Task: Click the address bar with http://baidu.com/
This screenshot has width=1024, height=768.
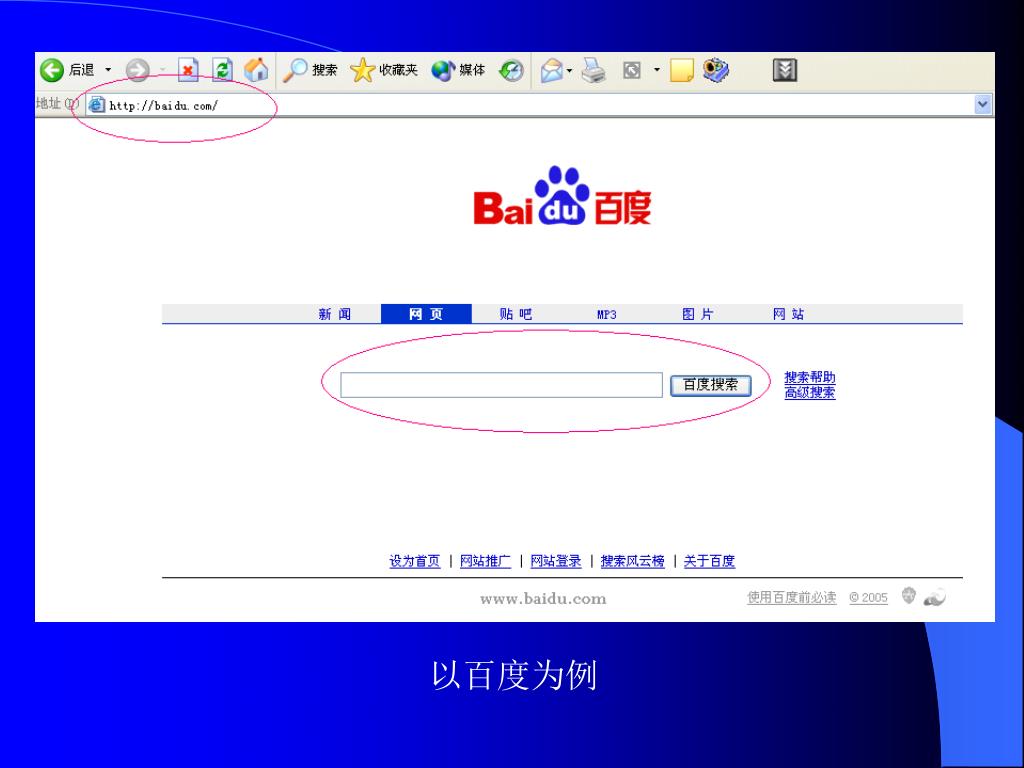Action: [x=539, y=105]
